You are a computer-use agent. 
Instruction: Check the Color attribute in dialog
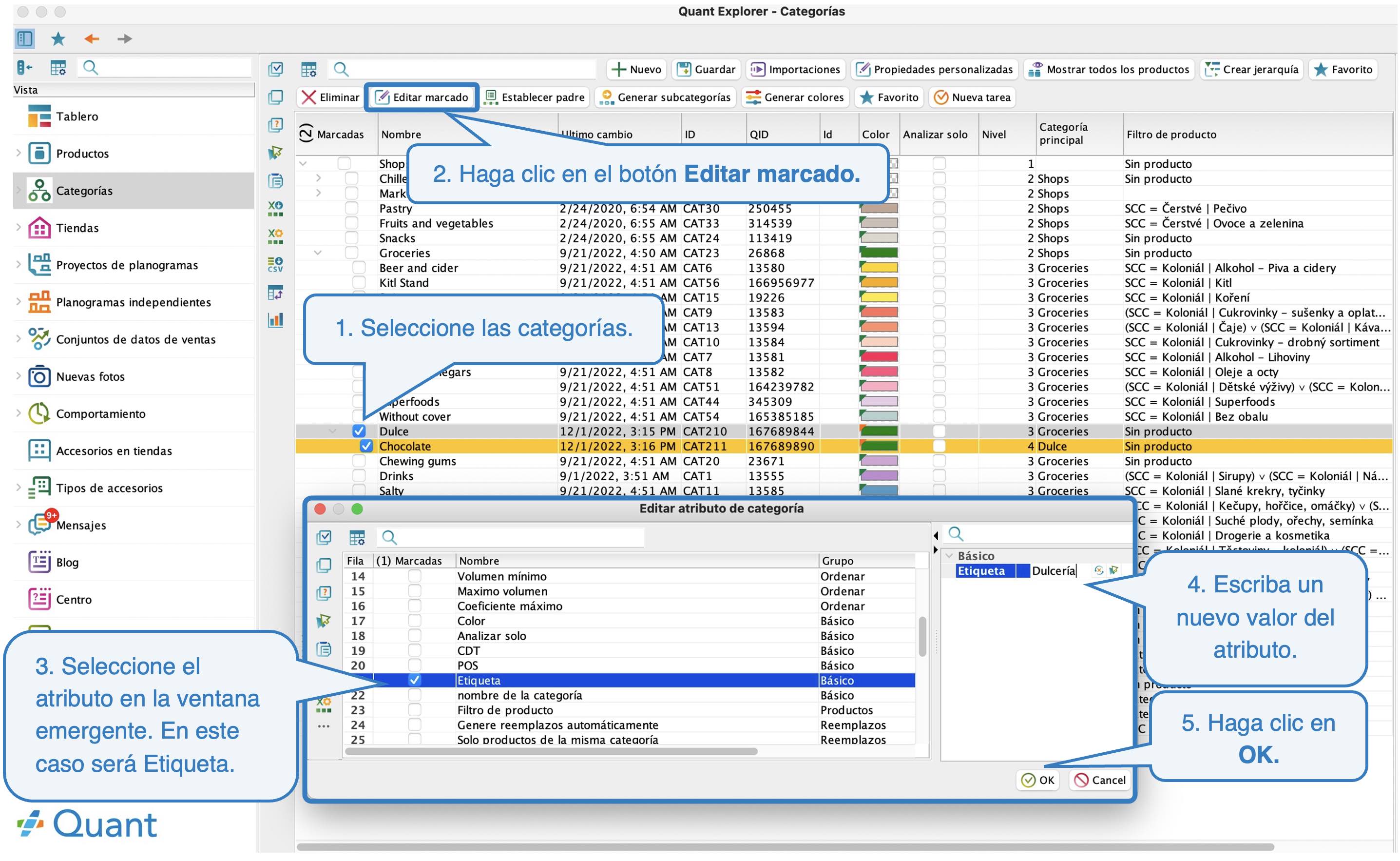tap(415, 621)
